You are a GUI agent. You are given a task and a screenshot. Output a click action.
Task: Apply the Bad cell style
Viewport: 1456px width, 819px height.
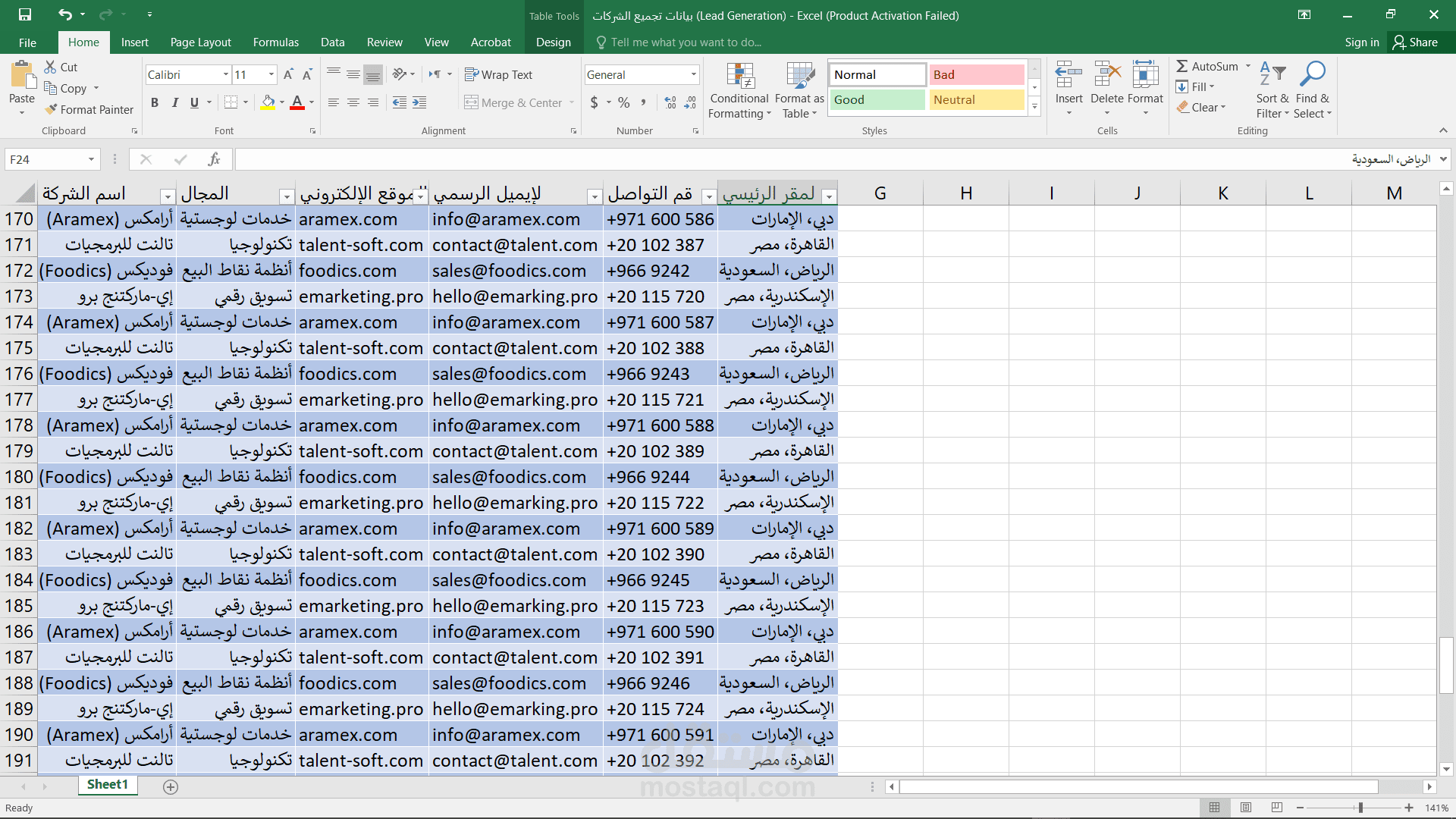pos(977,74)
